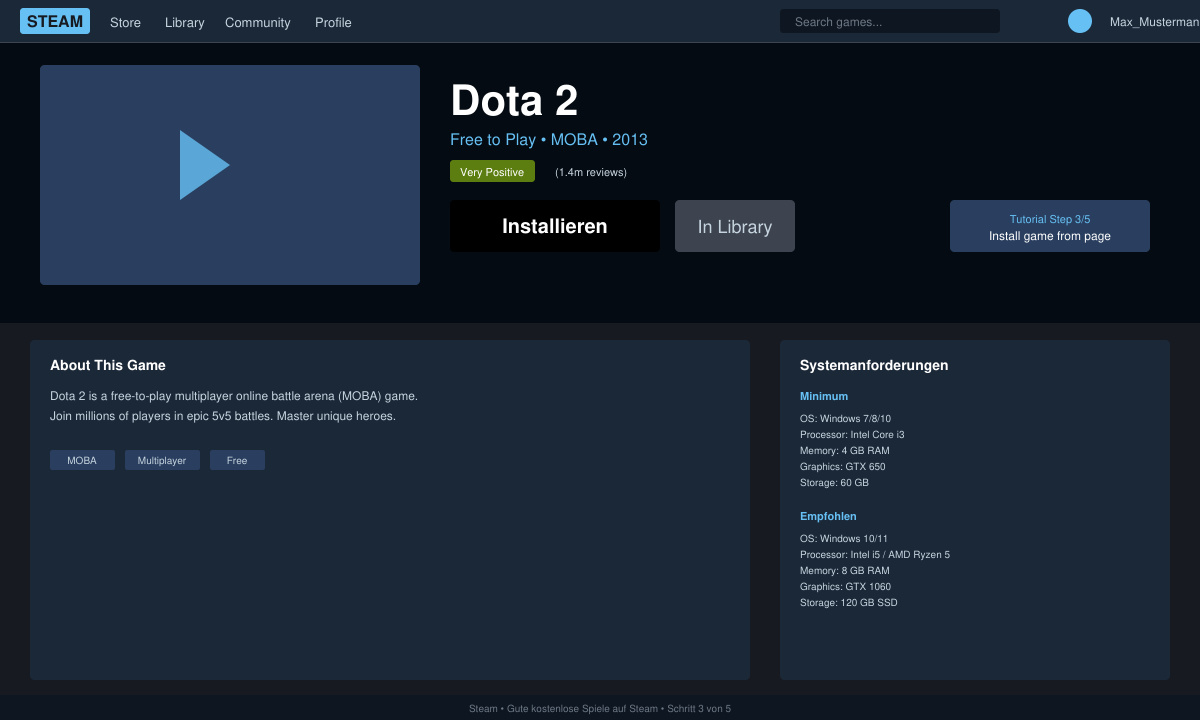
Task: Focus the Search games field
Action: tap(890, 21)
